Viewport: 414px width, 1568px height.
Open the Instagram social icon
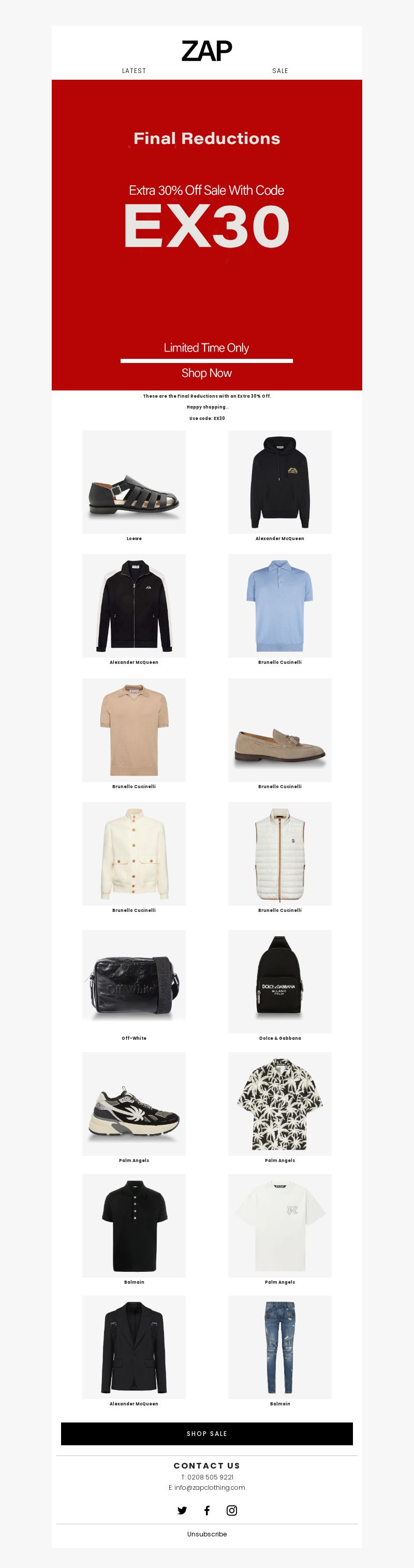[x=232, y=1510]
